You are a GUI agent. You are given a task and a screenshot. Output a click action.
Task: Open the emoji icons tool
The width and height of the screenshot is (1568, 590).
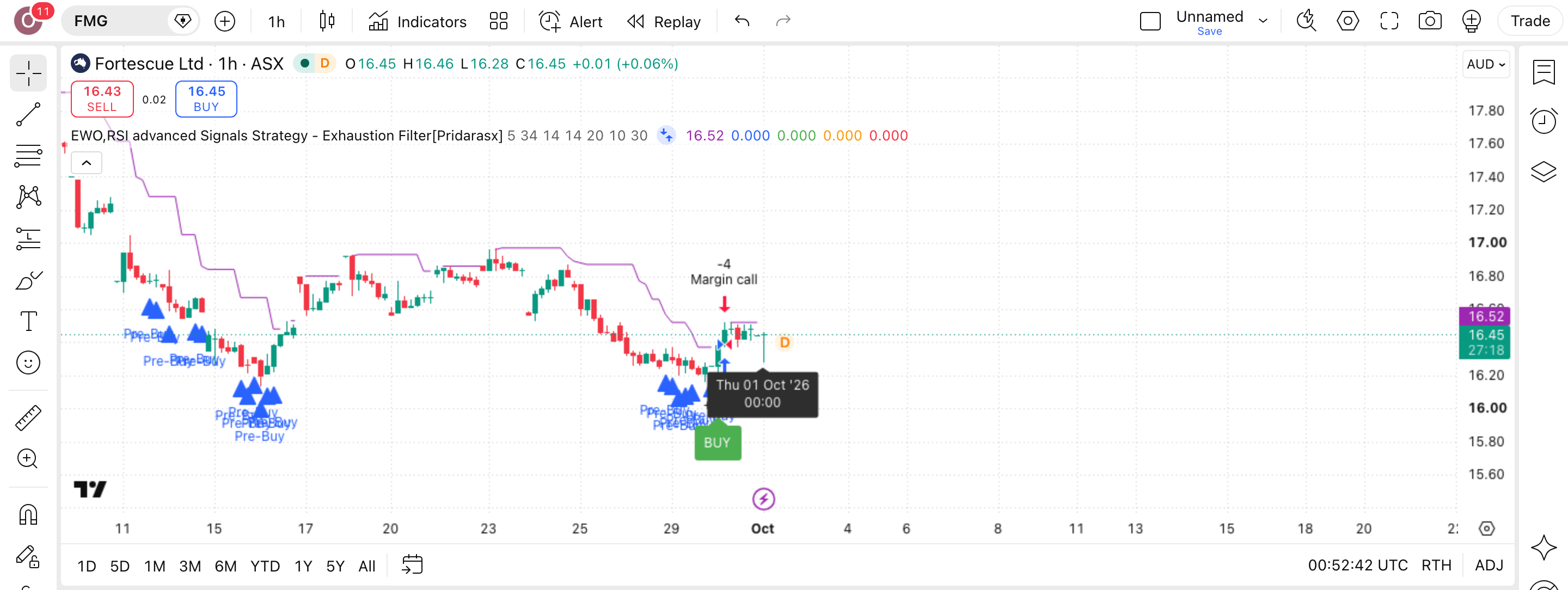[x=28, y=363]
